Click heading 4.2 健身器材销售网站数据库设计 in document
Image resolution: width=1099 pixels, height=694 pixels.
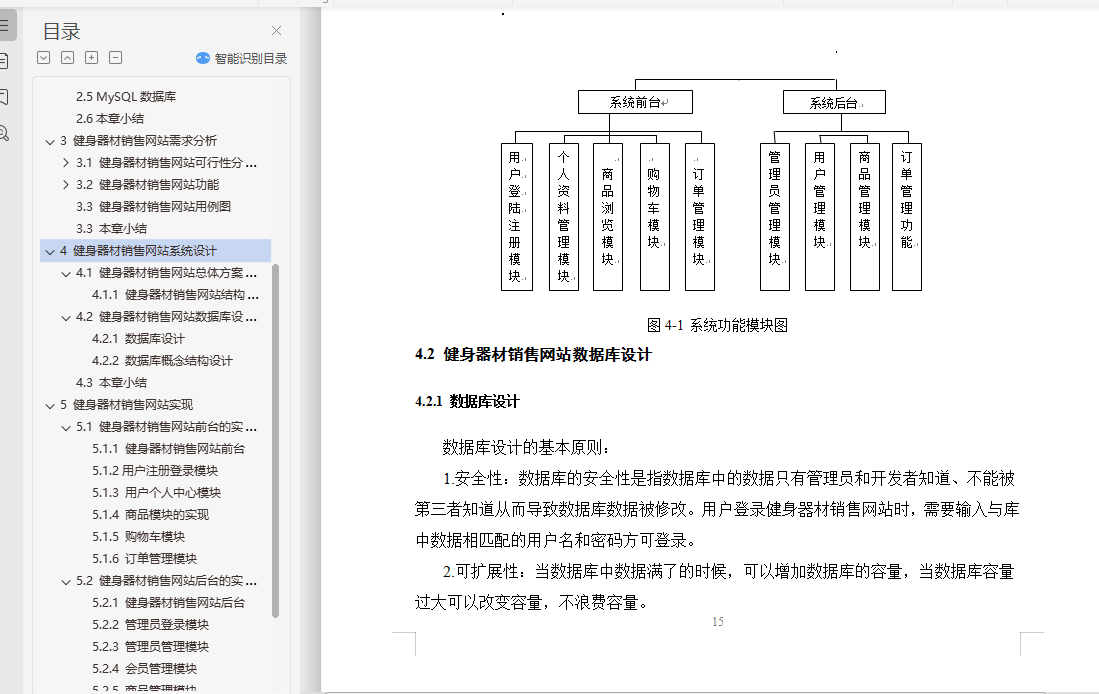pos(533,355)
